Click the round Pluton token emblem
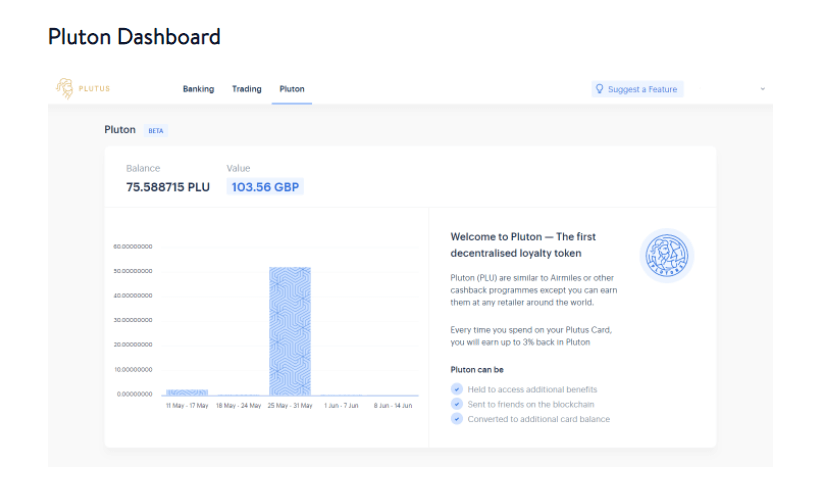 pos(667,256)
